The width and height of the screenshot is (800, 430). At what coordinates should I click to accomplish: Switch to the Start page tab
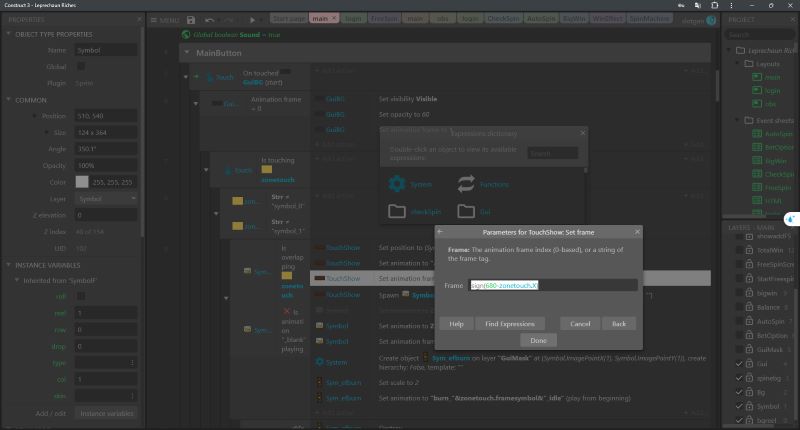[288, 18]
